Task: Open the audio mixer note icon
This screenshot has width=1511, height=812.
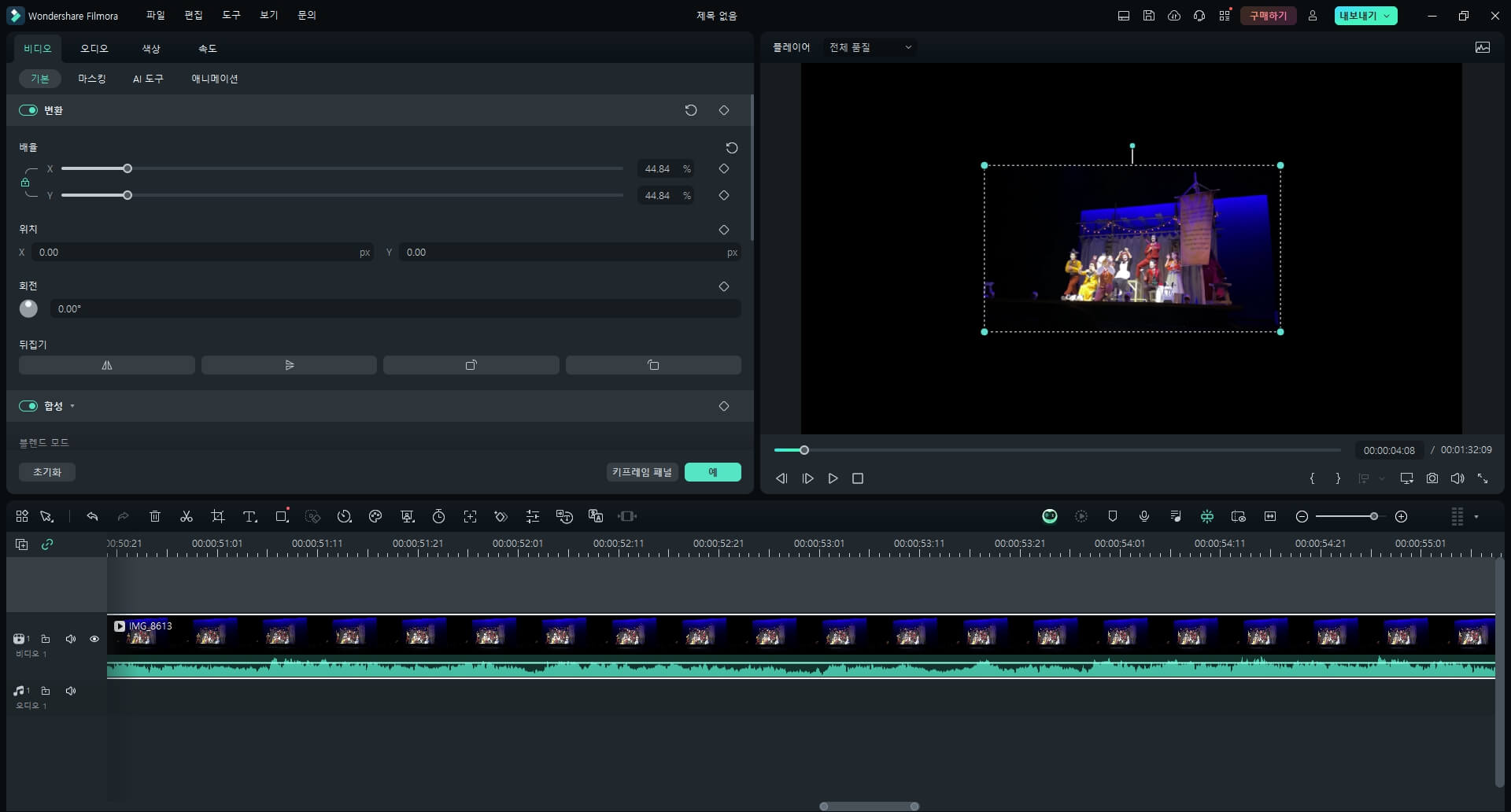Action: pyautogui.click(x=1176, y=516)
